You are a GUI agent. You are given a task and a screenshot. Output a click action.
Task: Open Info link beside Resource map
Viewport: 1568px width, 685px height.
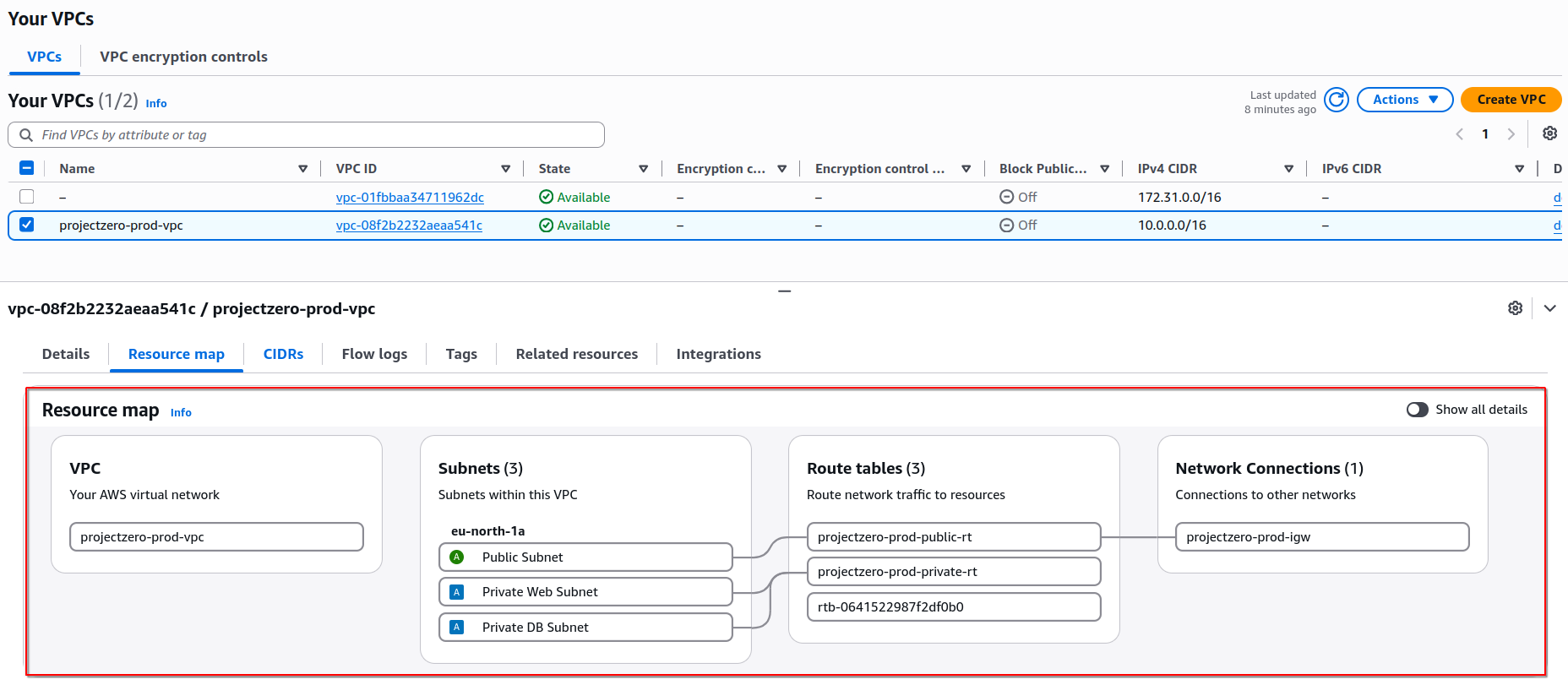tap(181, 412)
